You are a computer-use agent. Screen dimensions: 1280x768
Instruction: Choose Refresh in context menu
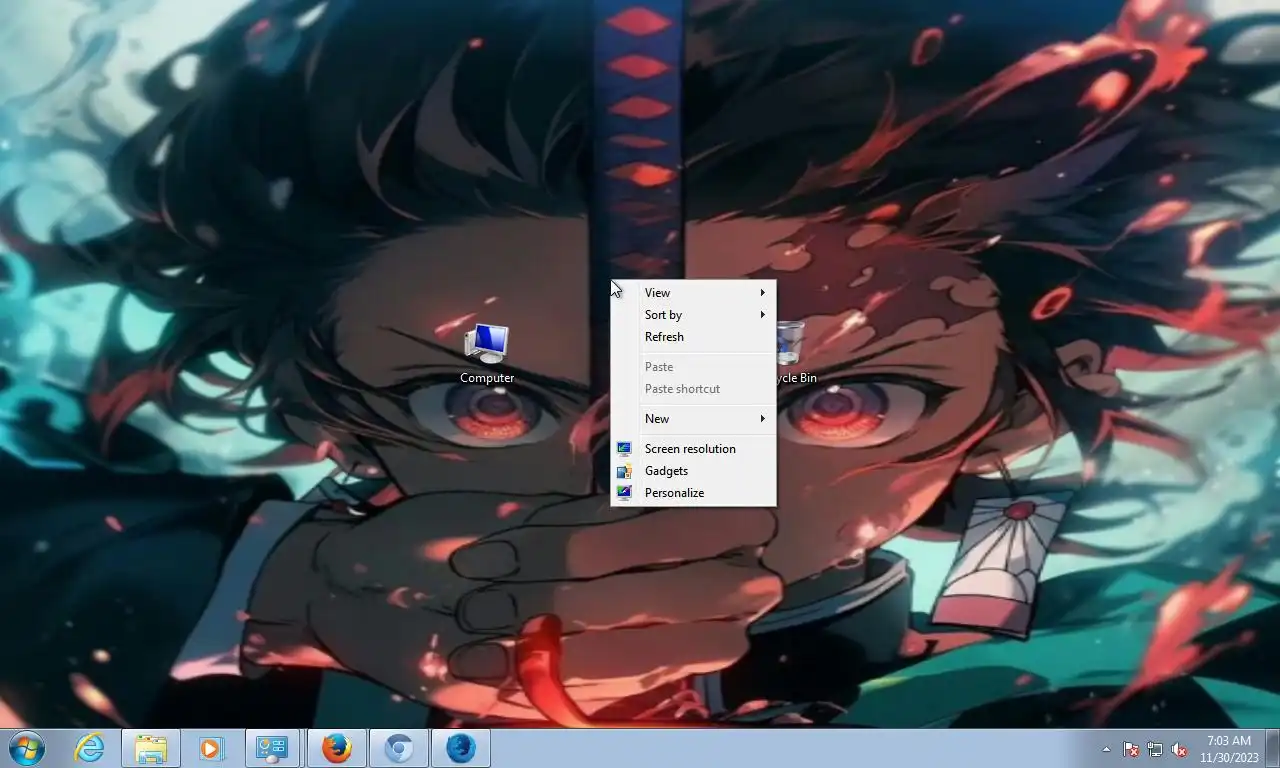(693, 337)
